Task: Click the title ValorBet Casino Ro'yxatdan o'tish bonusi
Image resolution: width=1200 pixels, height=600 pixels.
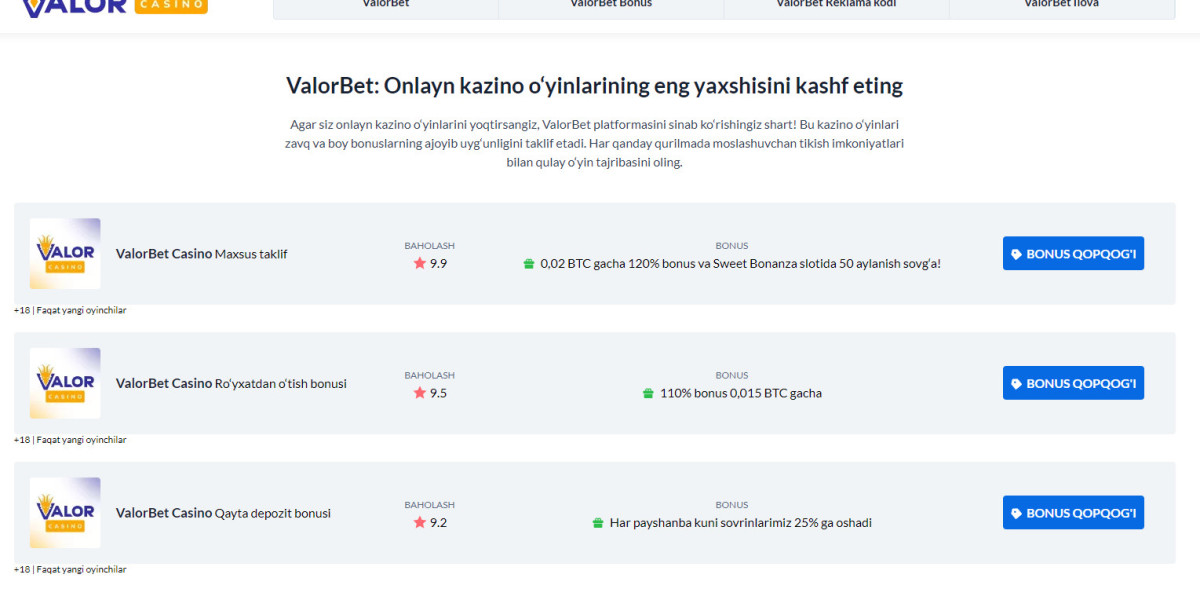Action: pyautogui.click(x=231, y=383)
